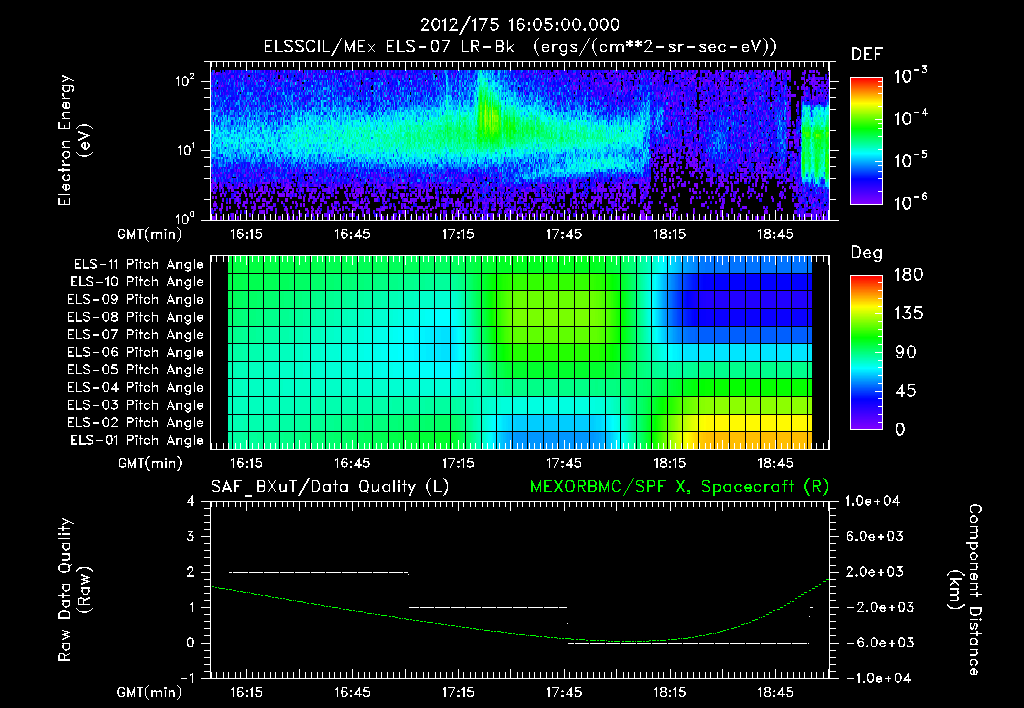Click the SAF_BXuT/Data Quality (L) title
This screenshot has width=1024, height=708.
[x=330, y=487]
